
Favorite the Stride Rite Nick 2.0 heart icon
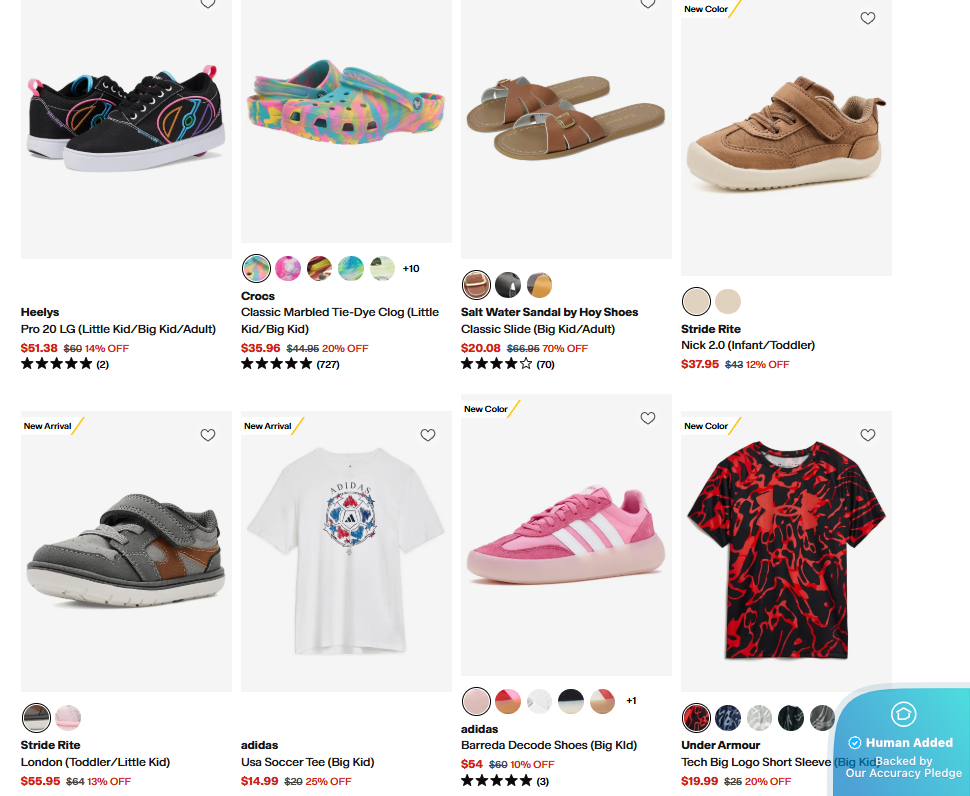click(867, 19)
